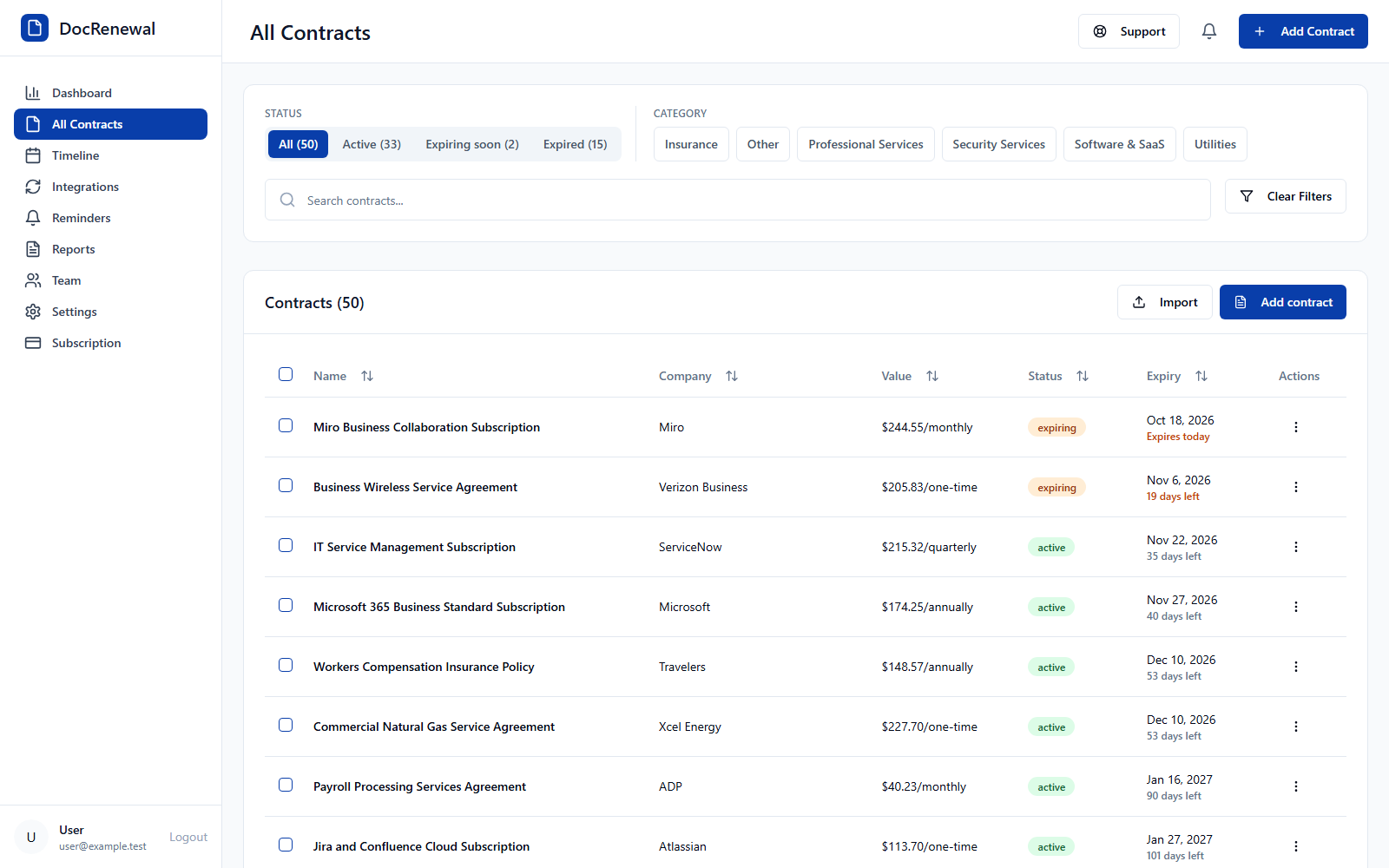
Task: Filter by Security Services category
Action: [999, 144]
